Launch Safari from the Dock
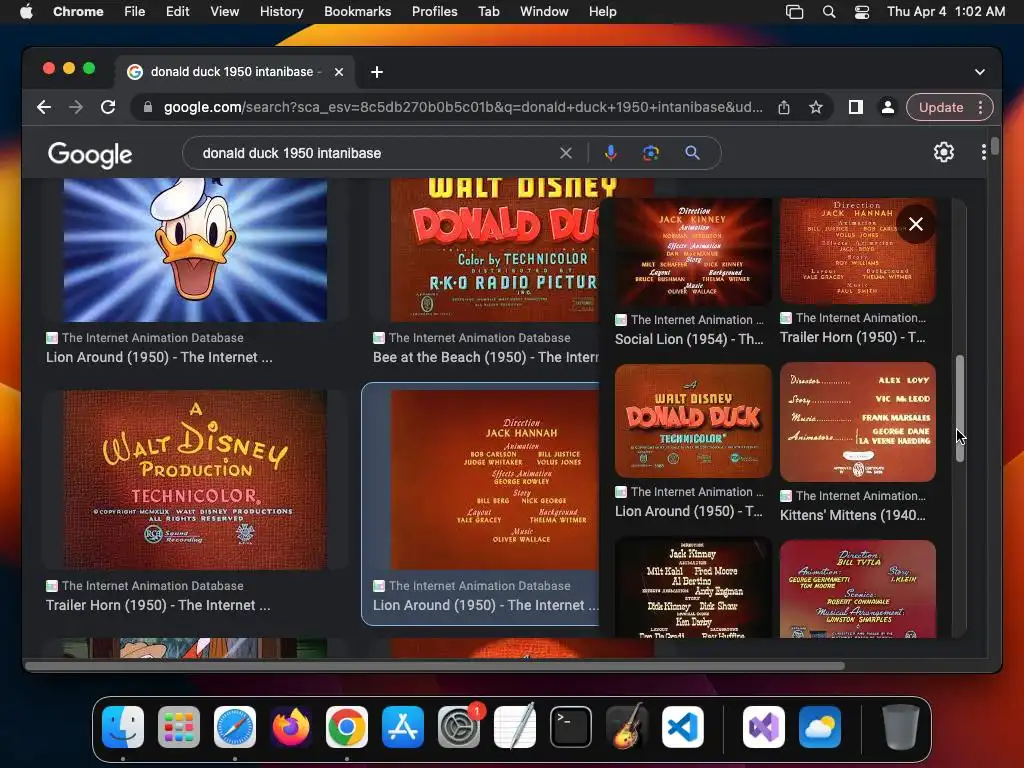1024x768 pixels. click(x=234, y=726)
